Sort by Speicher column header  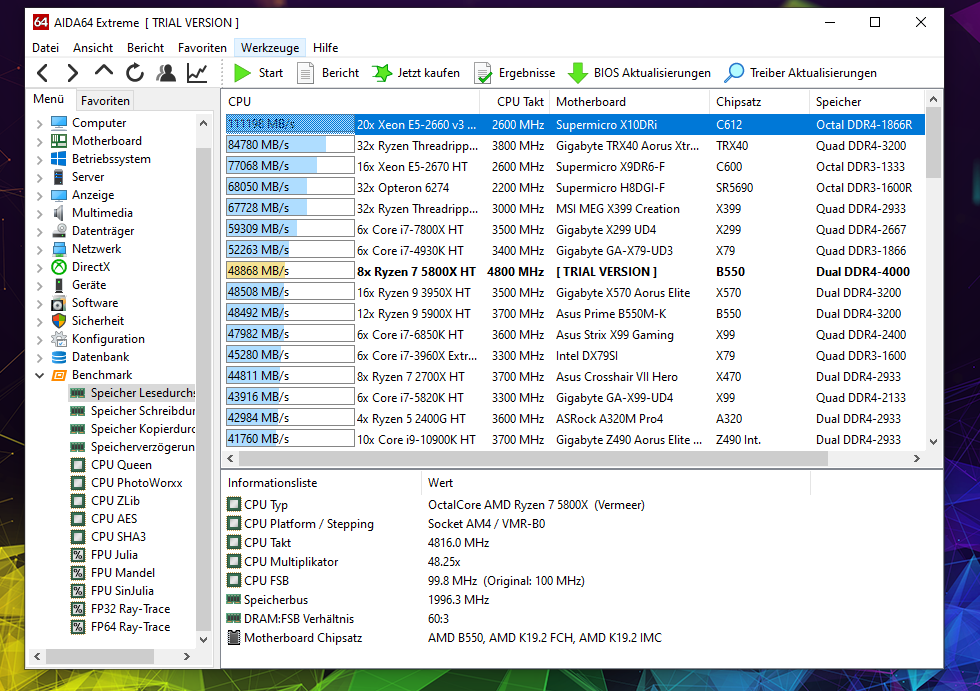click(x=866, y=102)
